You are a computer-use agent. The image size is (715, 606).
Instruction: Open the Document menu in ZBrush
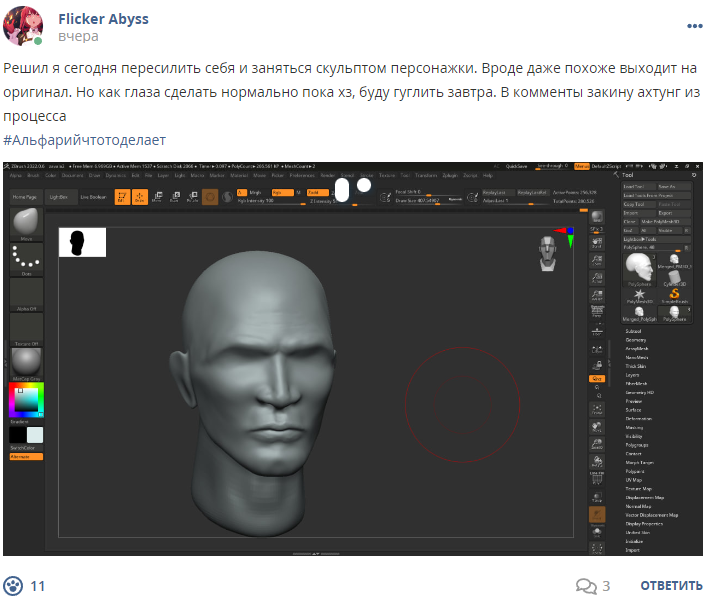tap(73, 176)
